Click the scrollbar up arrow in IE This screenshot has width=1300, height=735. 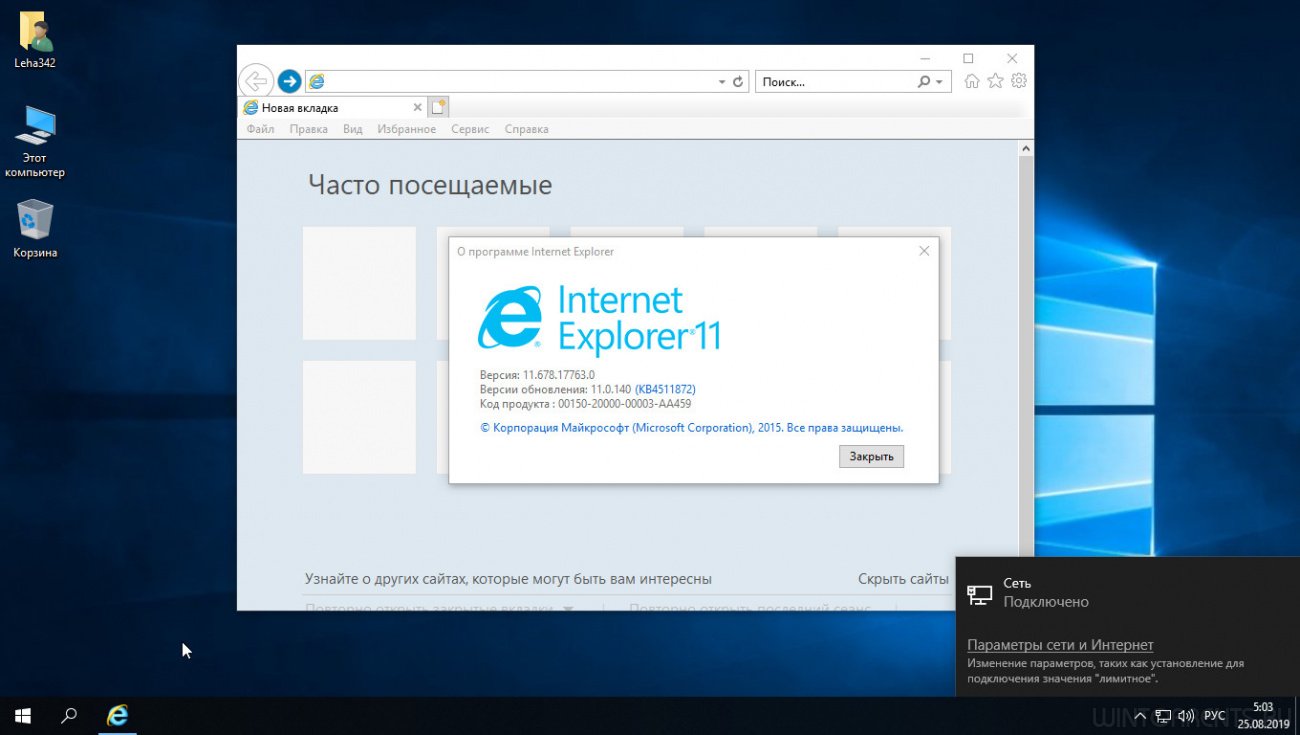point(1025,148)
